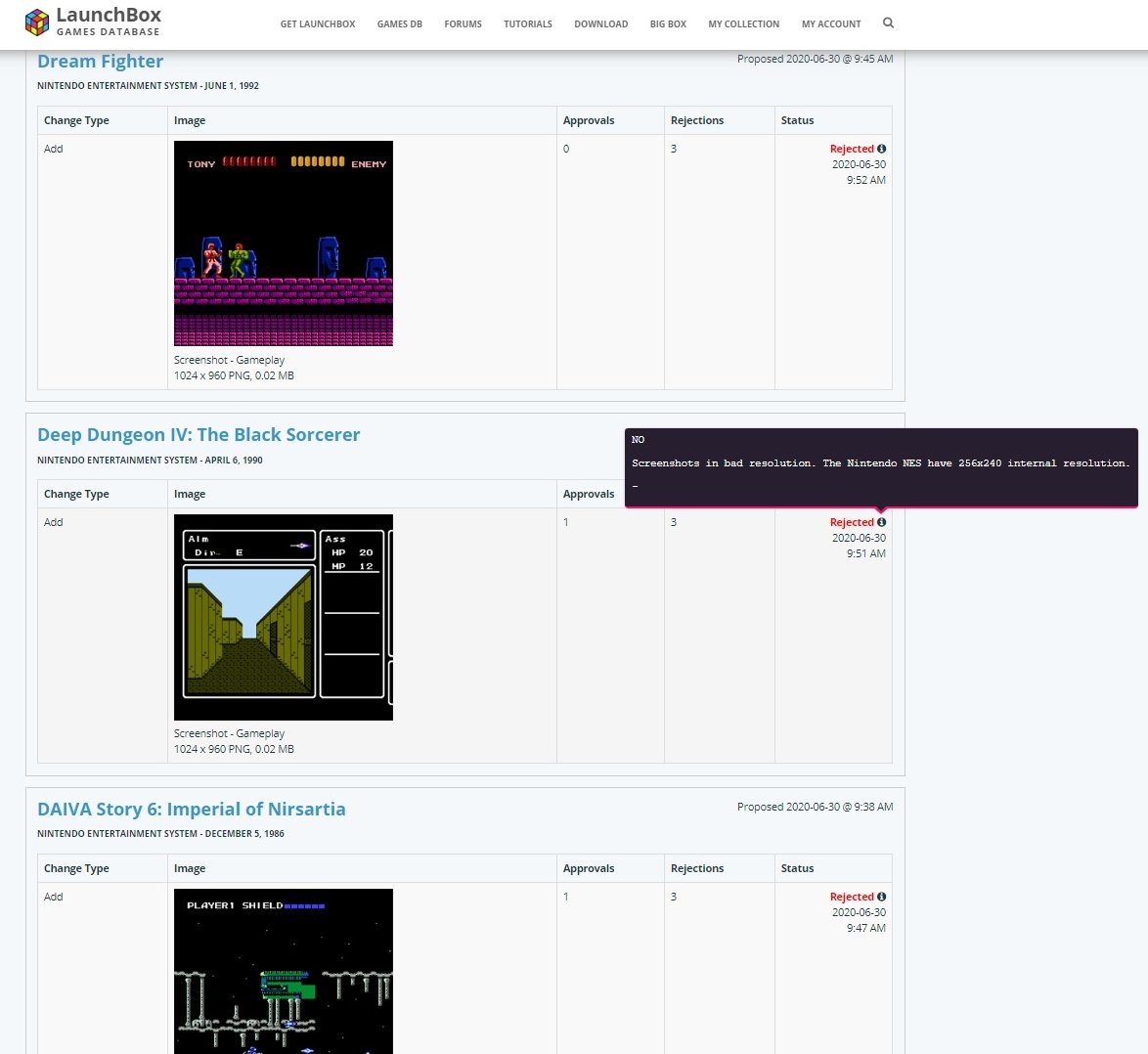Image resolution: width=1148 pixels, height=1054 pixels.
Task: Click the 'Add' change type in Deep Dungeon IV row
Action: pos(54,523)
